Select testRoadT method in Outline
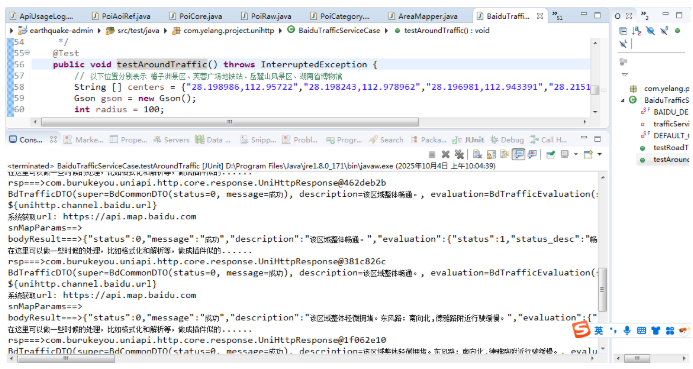693x369 pixels. point(670,148)
